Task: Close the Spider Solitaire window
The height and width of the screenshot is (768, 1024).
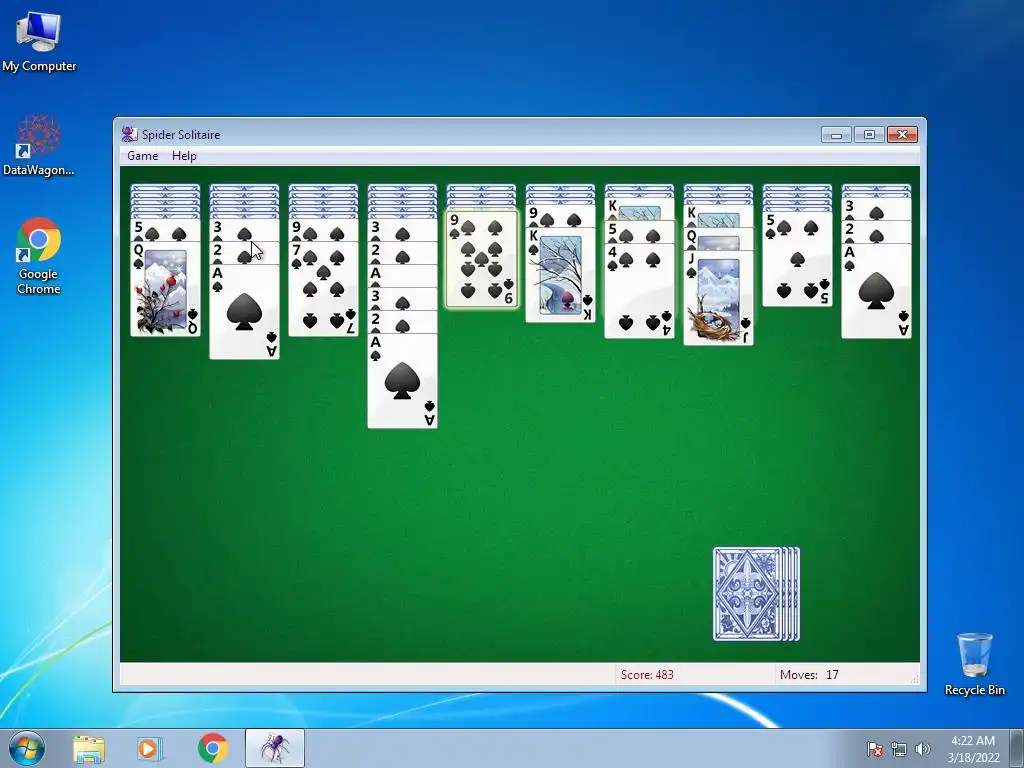Action: click(x=903, y=135)
